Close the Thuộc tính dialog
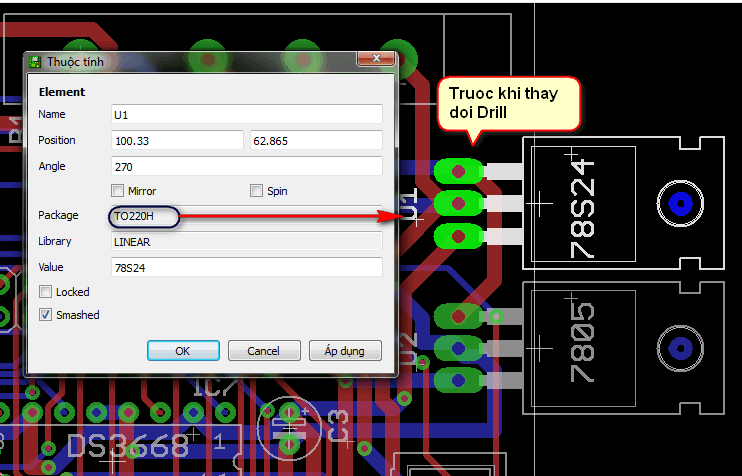742x476 pixels. click(376, 58)
